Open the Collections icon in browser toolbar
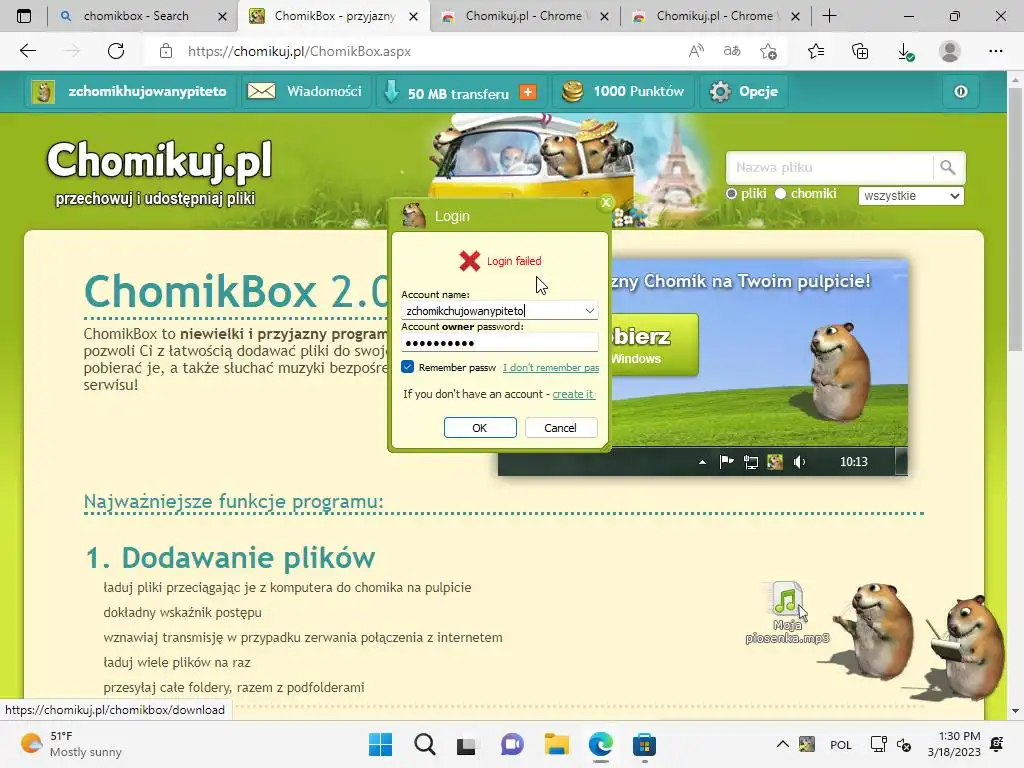Image resolution: width=1024 pixels, height=768 pixels. [x=860, y=51]
